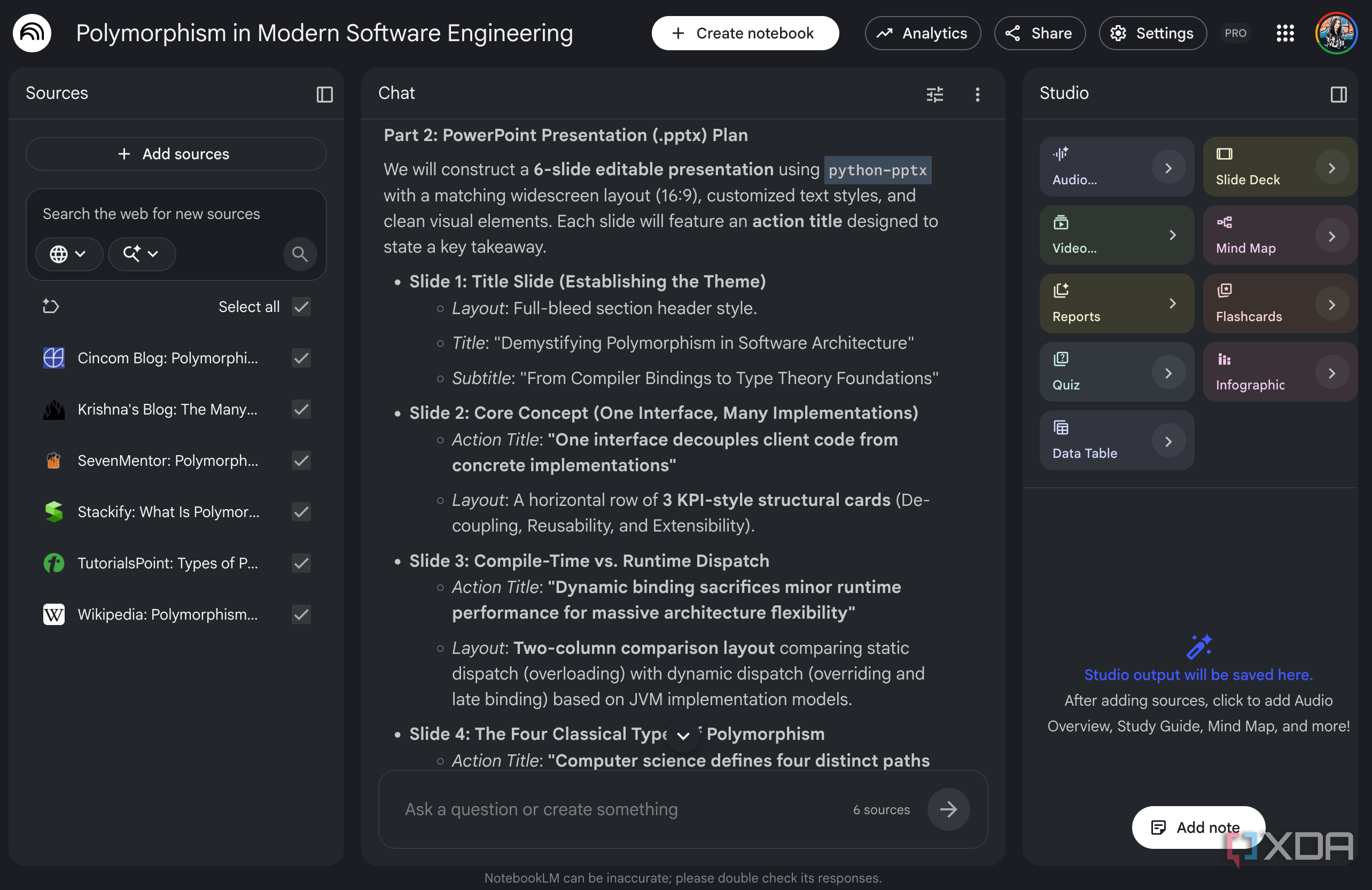Open Cincom Blog source icon
This screenshot has width=1372, height=890.
[x=53, y=358]
